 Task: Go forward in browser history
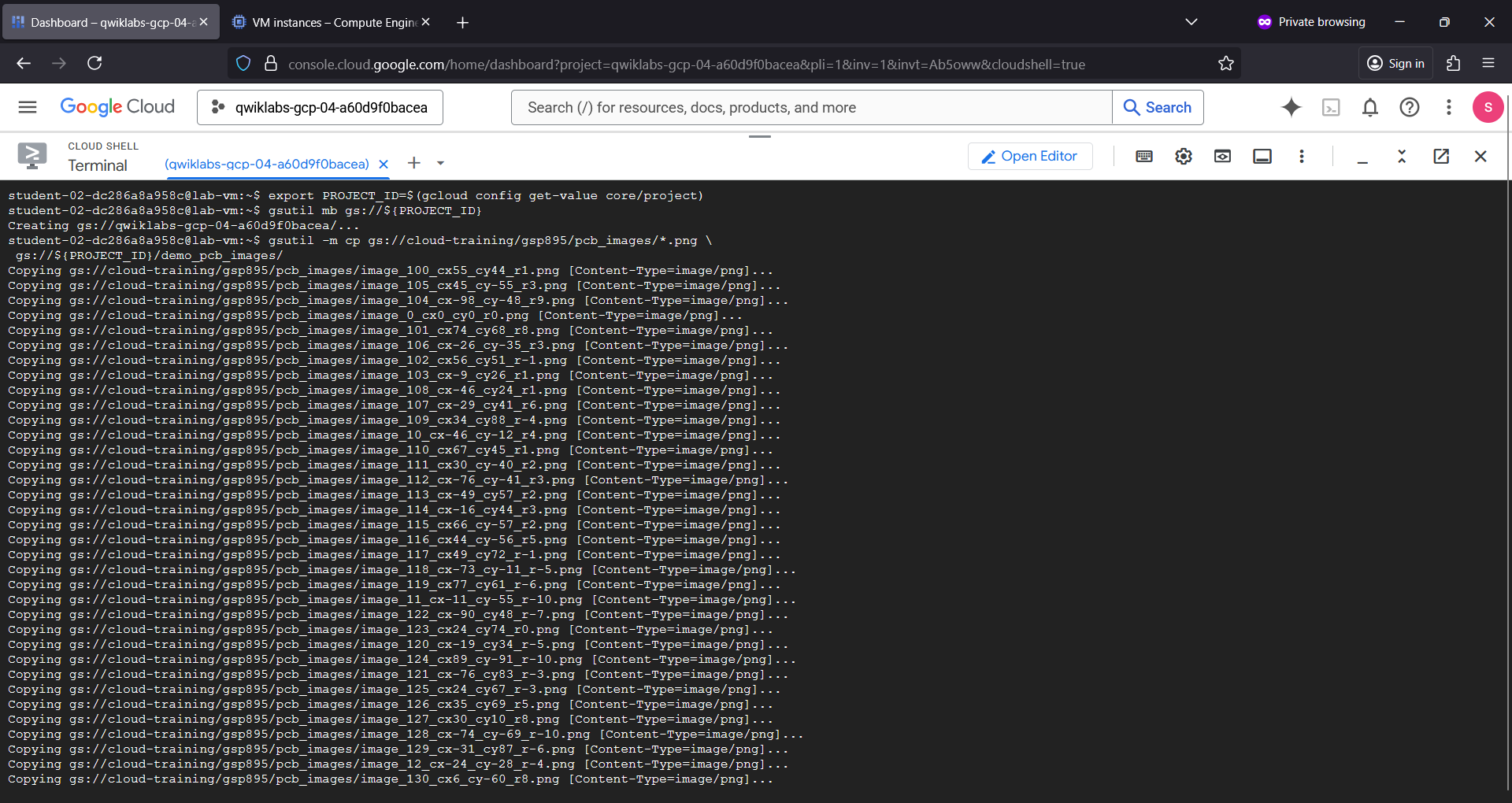point(59,63)
